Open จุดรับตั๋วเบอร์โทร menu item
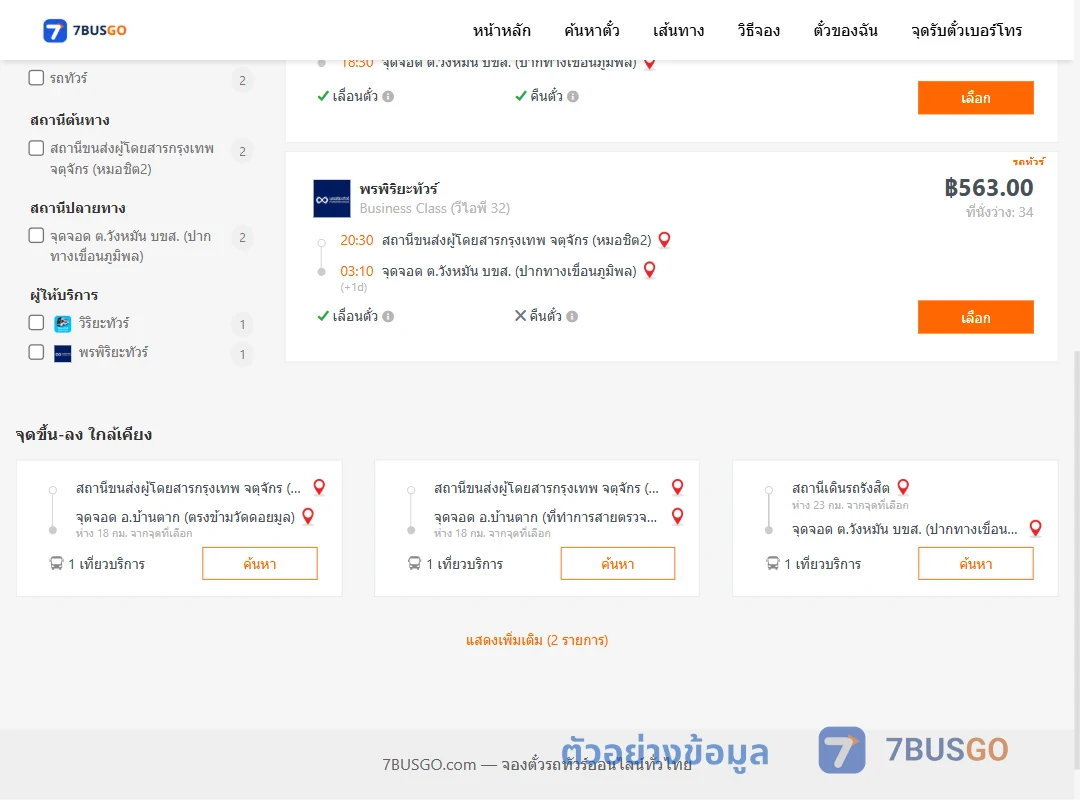1080x800 pixels. 966,30
